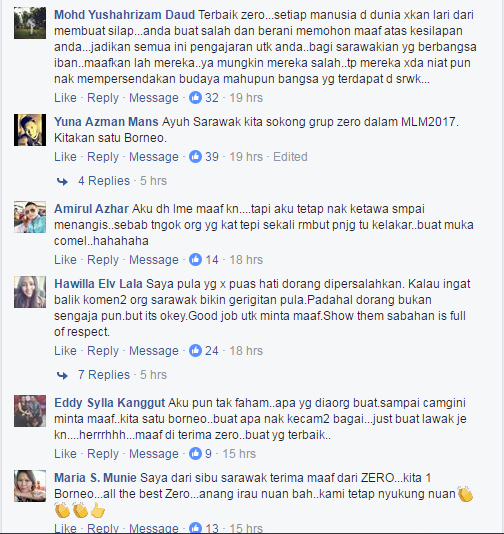View the 14 likes reaction on Amirul's comment

click(x=195, y=260)
